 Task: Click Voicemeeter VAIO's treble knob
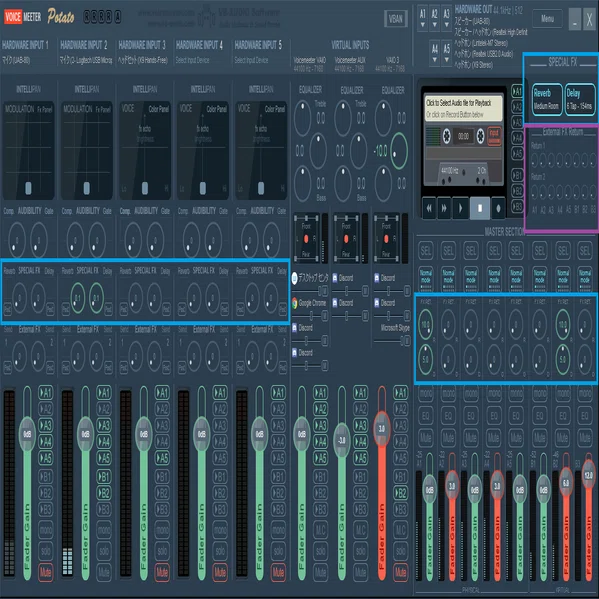click(302, 118)
